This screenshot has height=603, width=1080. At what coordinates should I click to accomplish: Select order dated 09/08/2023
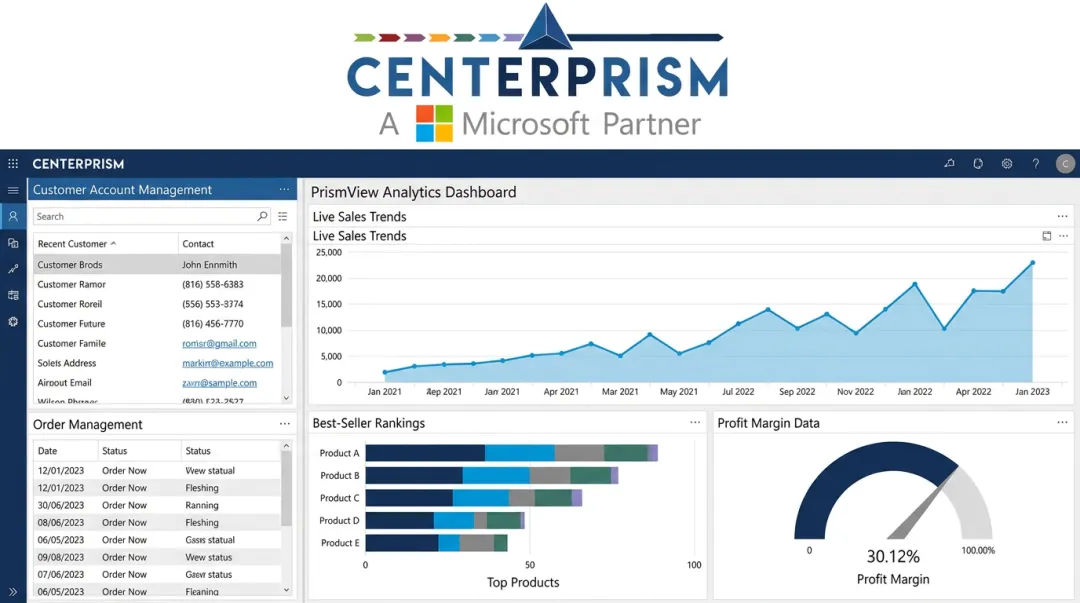(157, 557)
